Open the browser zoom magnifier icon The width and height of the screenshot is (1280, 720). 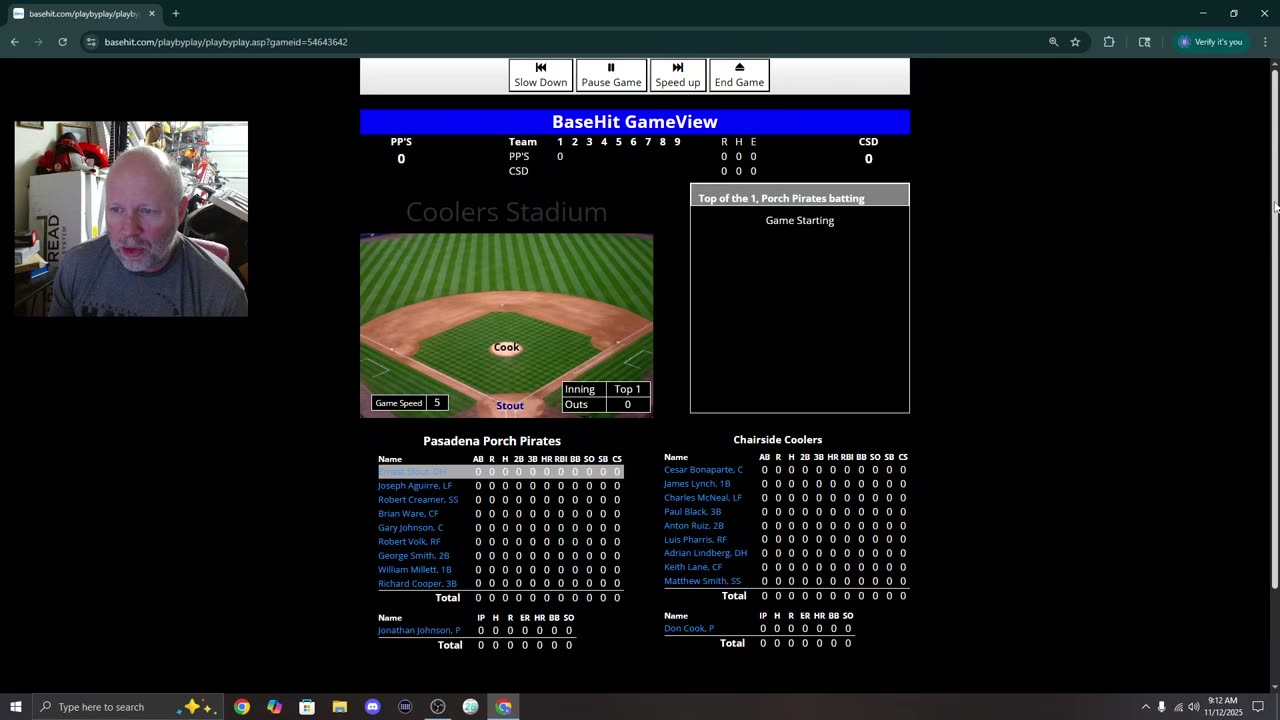point(1053,42)
